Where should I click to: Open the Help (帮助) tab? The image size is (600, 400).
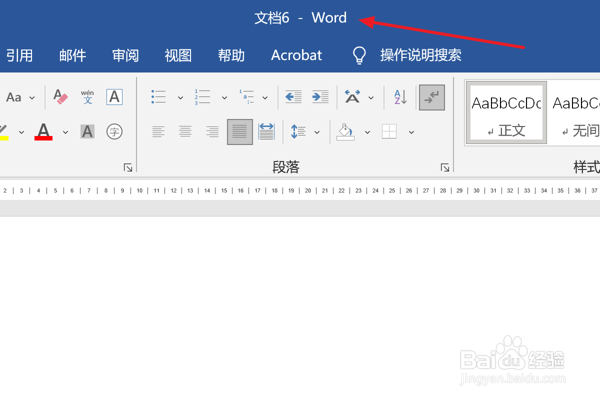(231, 56)
